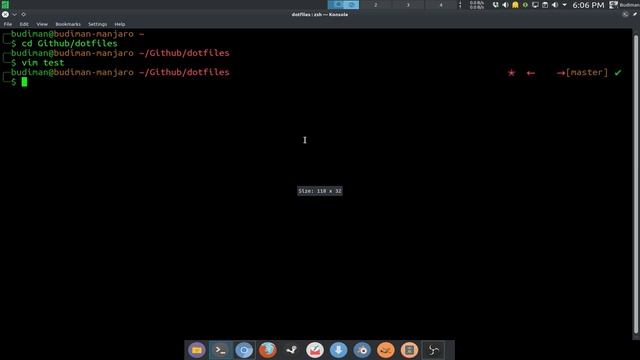The height and width of the screenshot is (360, 640).
Task: Launch Firefox from the dock
Action: point(268,350)
